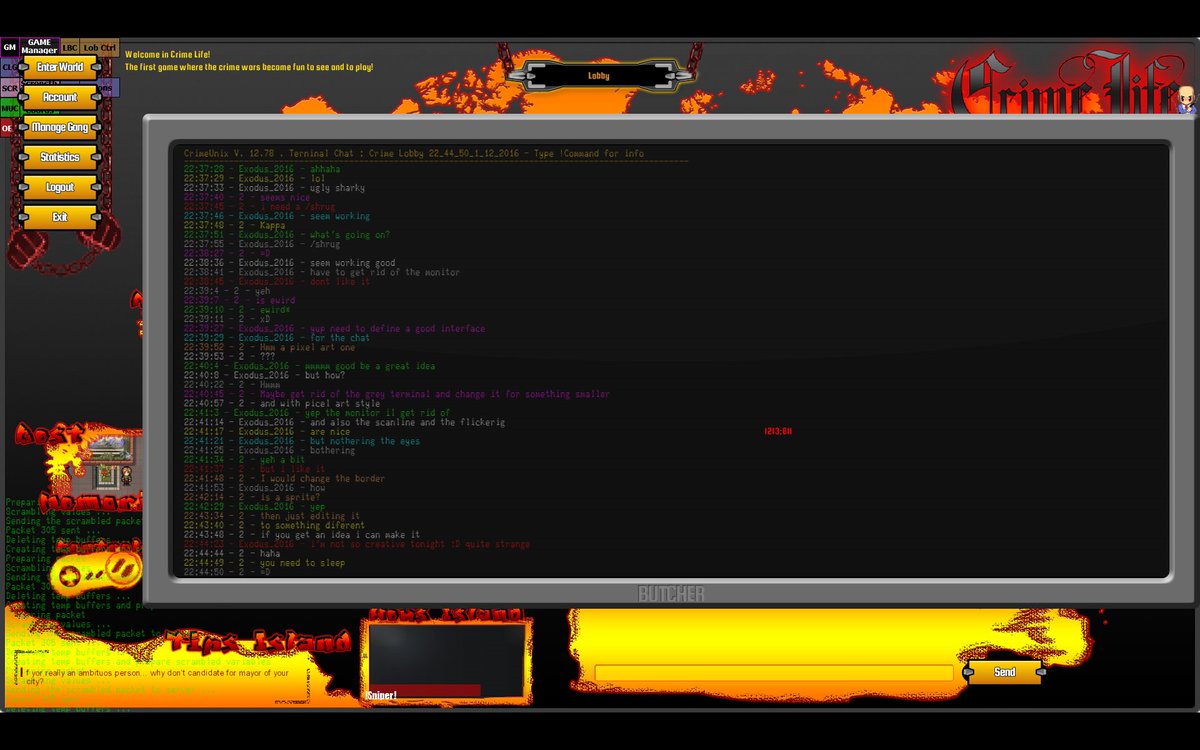The width and height of the screenshot is (1200, 750).
Task: Open the Account menu button
Action: (x=60, y=97)
